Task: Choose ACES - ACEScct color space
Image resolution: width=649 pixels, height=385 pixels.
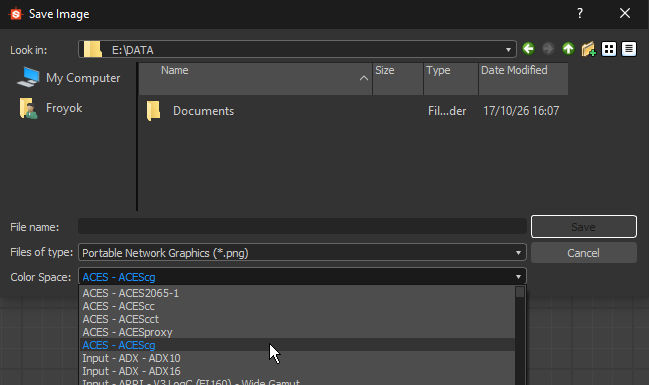Action: point(297,319)
